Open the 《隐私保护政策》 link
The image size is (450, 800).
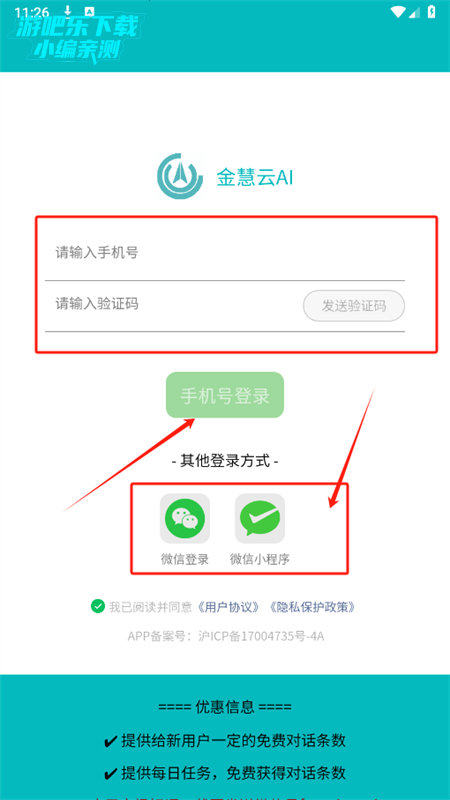click(x=312, y=607)
